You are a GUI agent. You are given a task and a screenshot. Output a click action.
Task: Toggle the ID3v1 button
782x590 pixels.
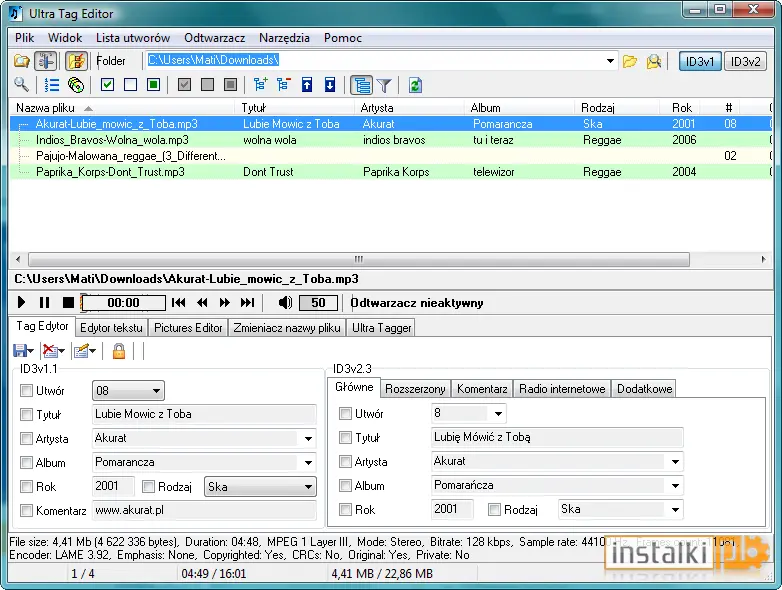(700, 61)
